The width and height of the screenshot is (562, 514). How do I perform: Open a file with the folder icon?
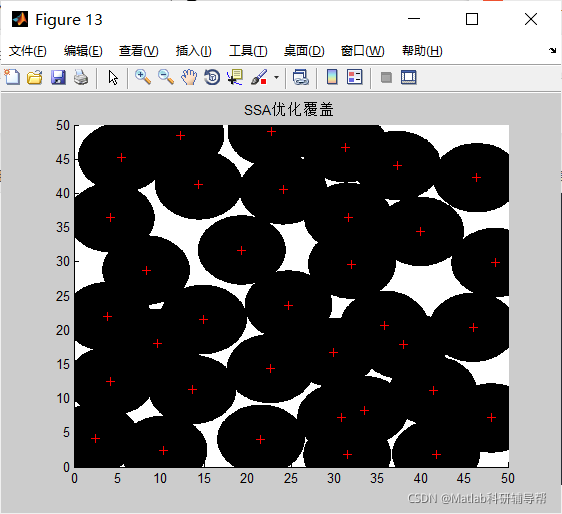[x=35, y=77]
